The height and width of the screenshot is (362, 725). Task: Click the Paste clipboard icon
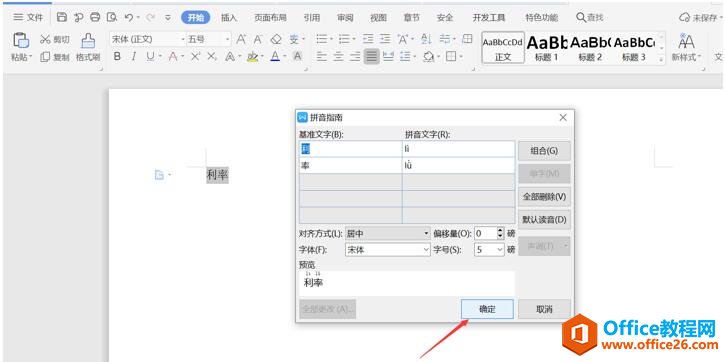click(x=21, y=41)
